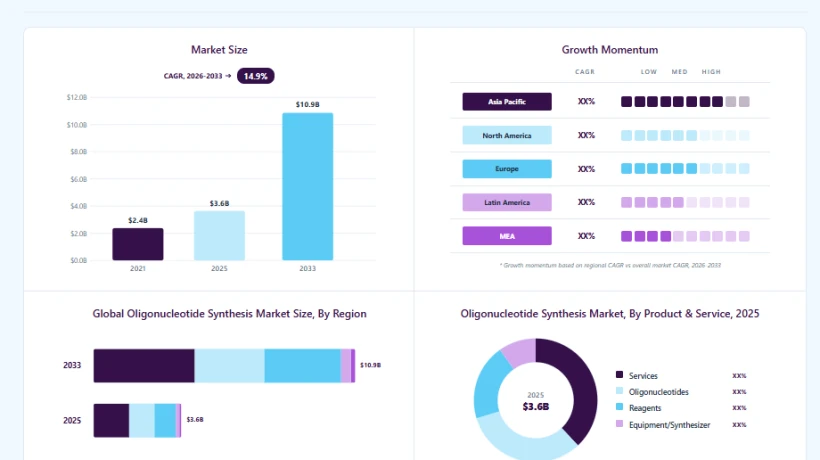Click the Growth Momentum heading

(610, 50)
